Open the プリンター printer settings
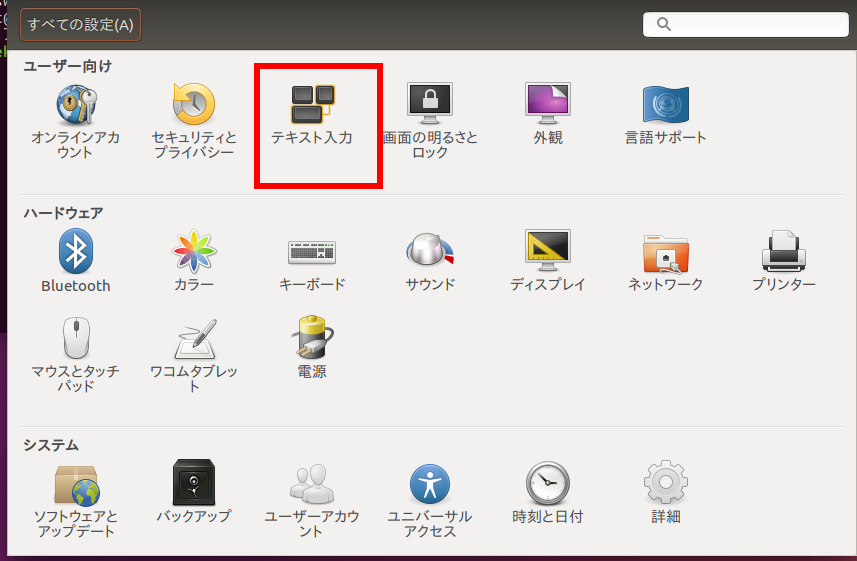This screenshot has height=561, width=857. [x=784, y=261]
